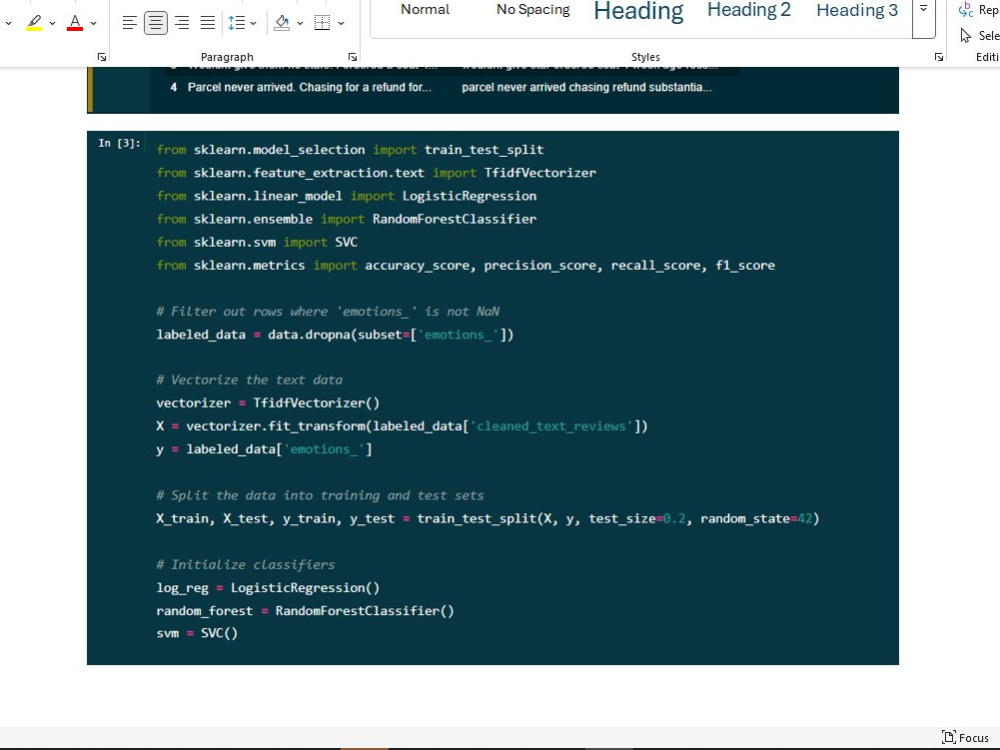The image size is (1000, 750).
Task: Click the In [3] cell label
Action: point(119,143)
